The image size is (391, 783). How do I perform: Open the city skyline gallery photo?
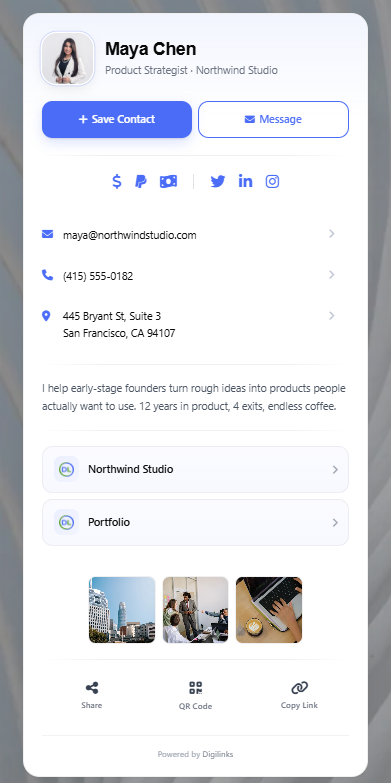(122, 610)
